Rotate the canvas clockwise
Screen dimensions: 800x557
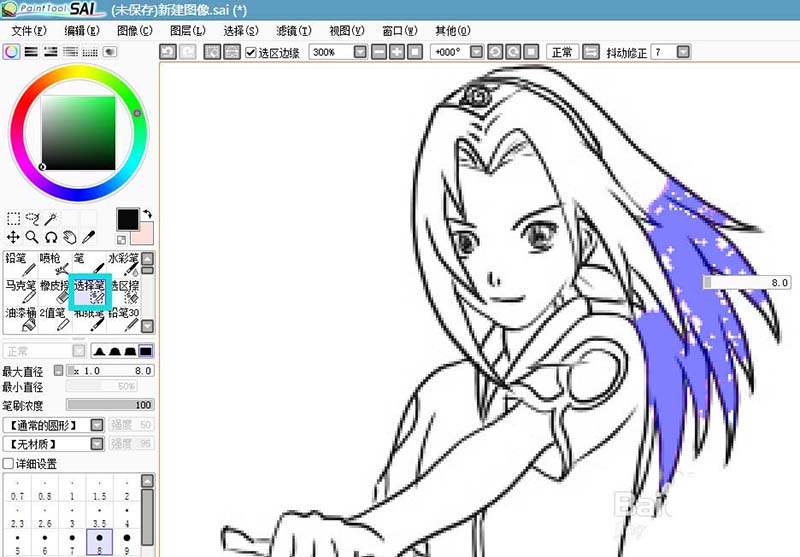point(513,52)
